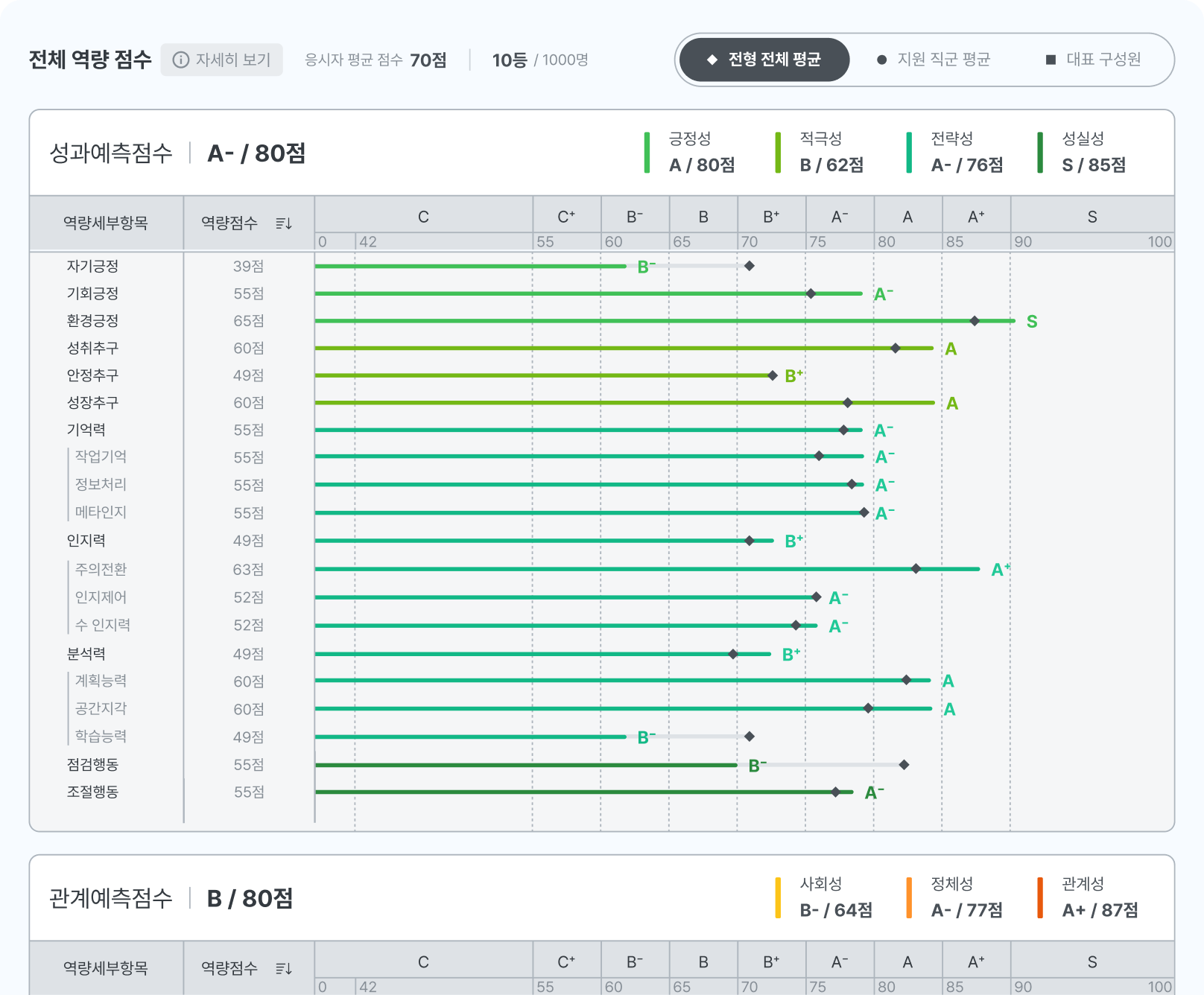Viewport: 1204px width, 995px height.
Task: Click the 관계예측점수 B / 80점 heading
Action: (171, 898)
